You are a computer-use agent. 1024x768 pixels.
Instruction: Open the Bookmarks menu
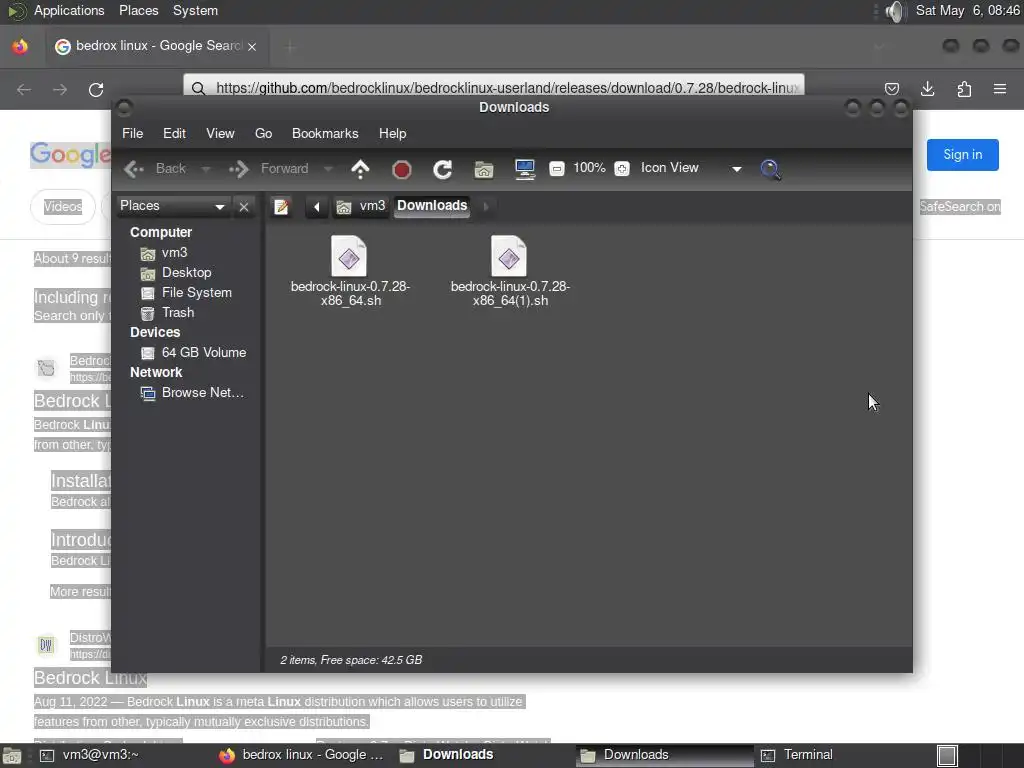click(325, 133)
